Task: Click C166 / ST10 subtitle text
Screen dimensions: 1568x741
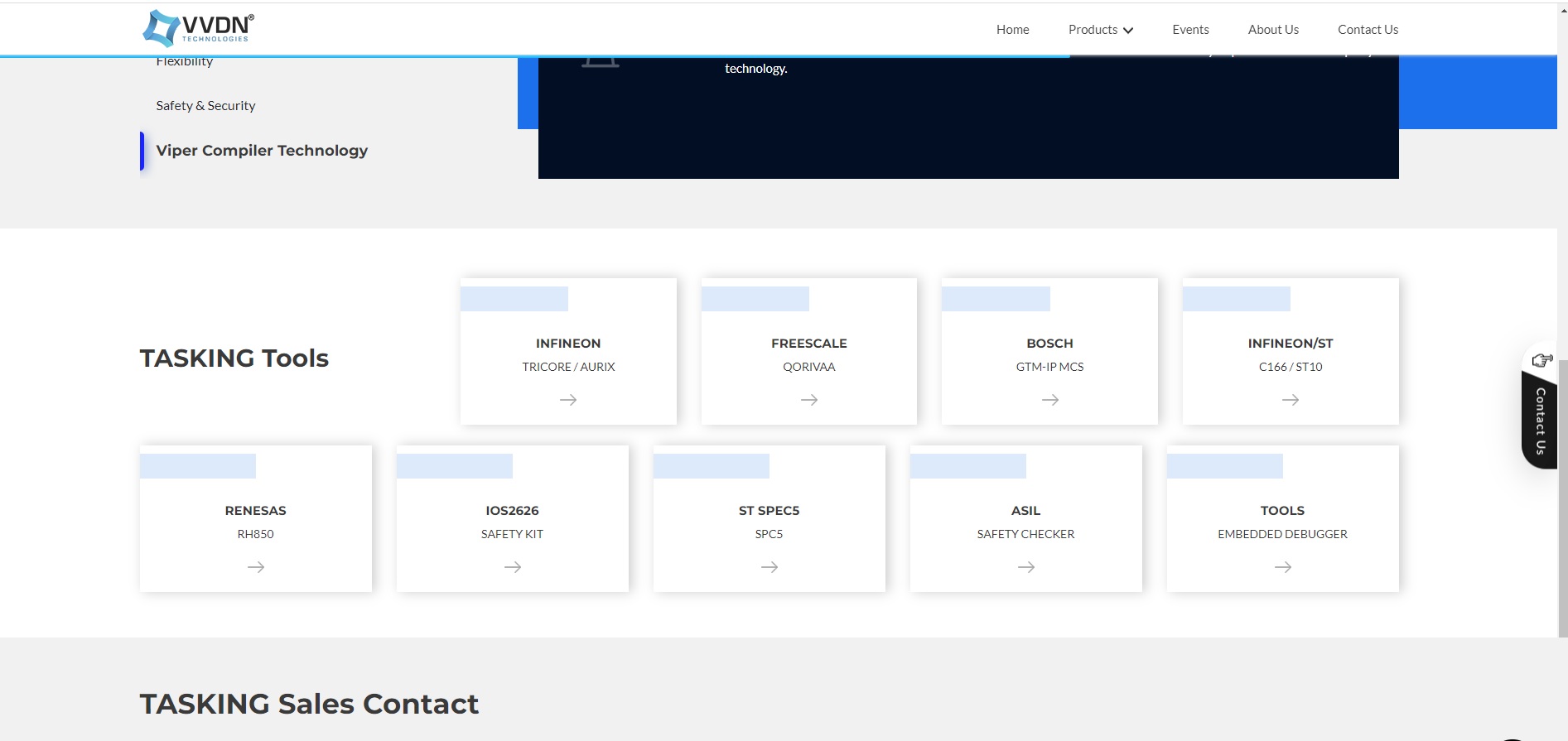Action: 1291,367
